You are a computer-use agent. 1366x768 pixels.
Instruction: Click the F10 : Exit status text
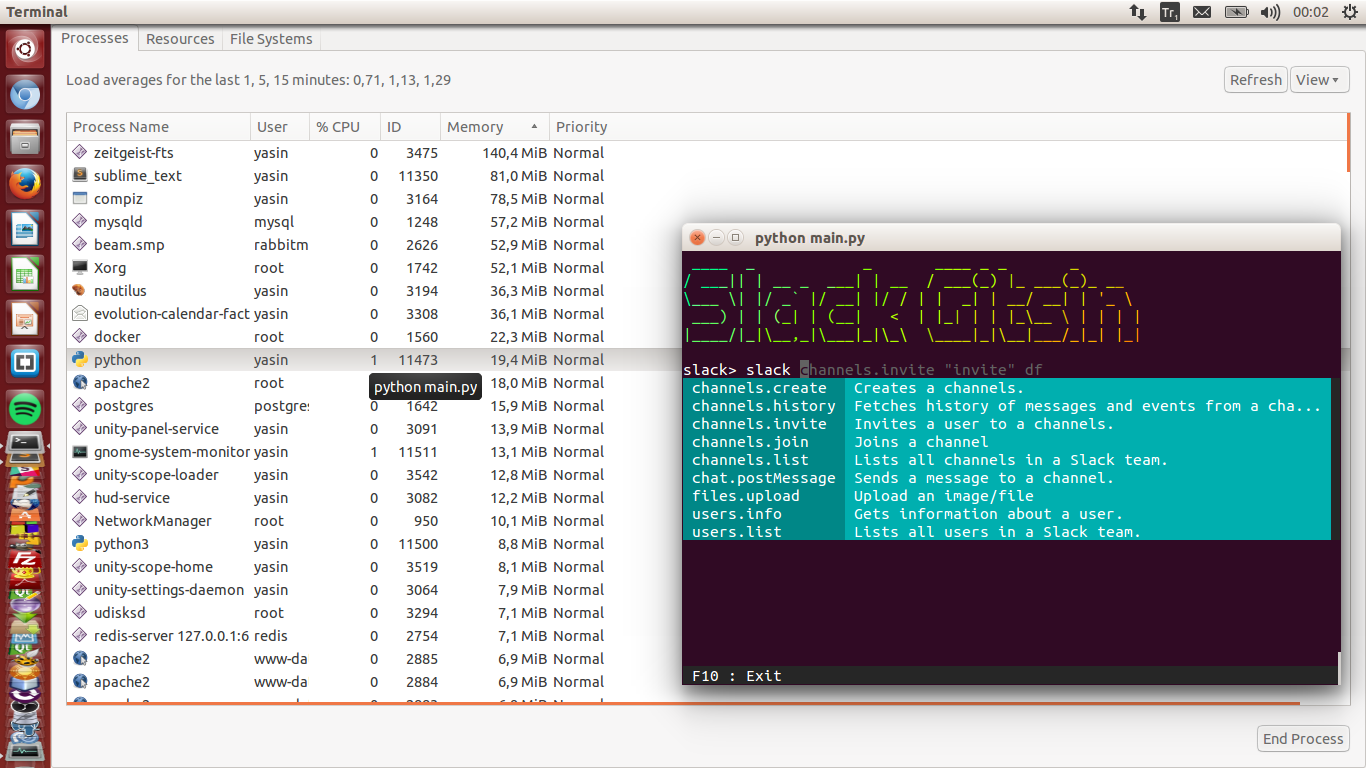pos(737,676)
